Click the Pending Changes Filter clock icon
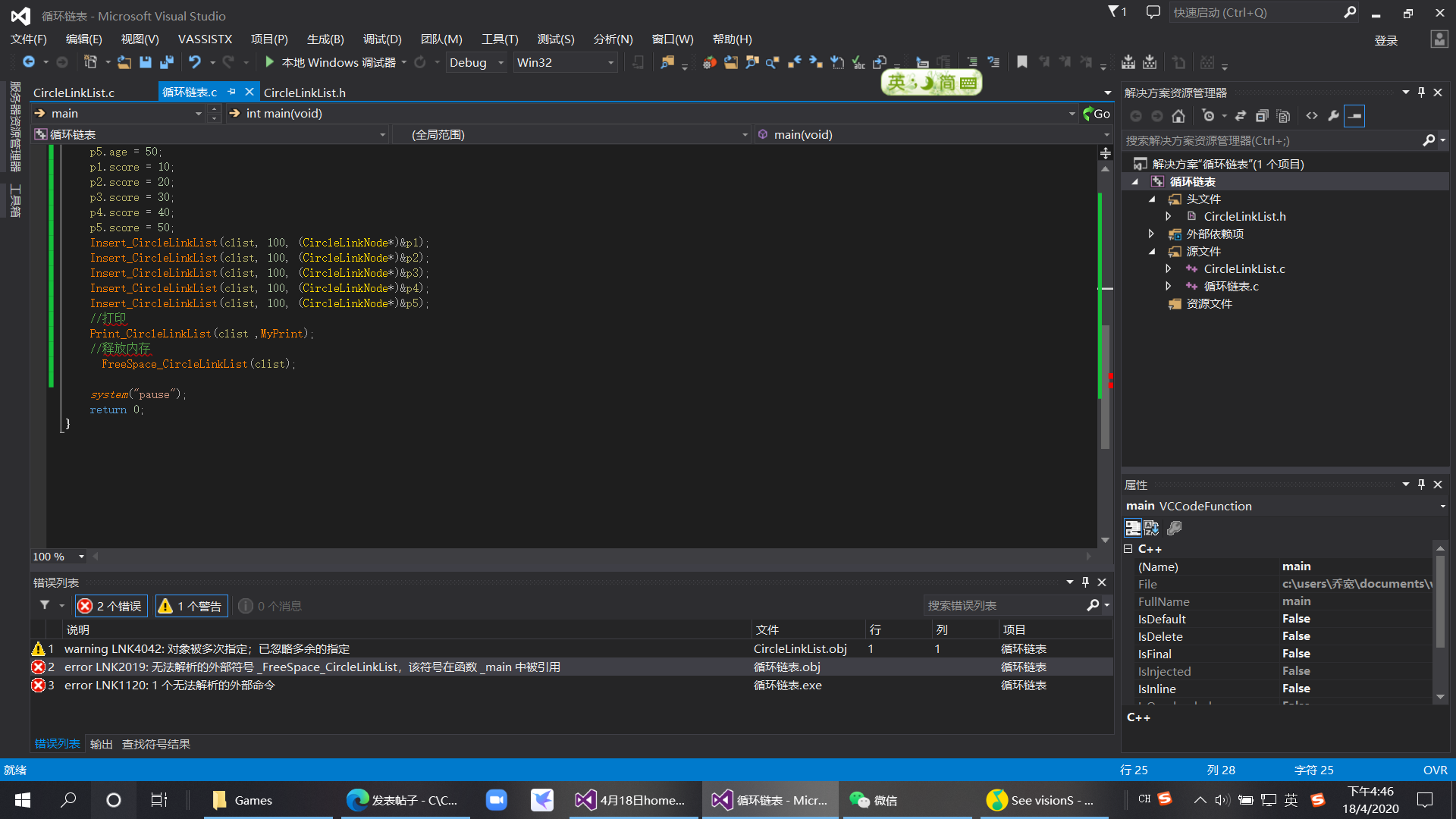Screen dimensions: 1456x819 click(1208, 116)
